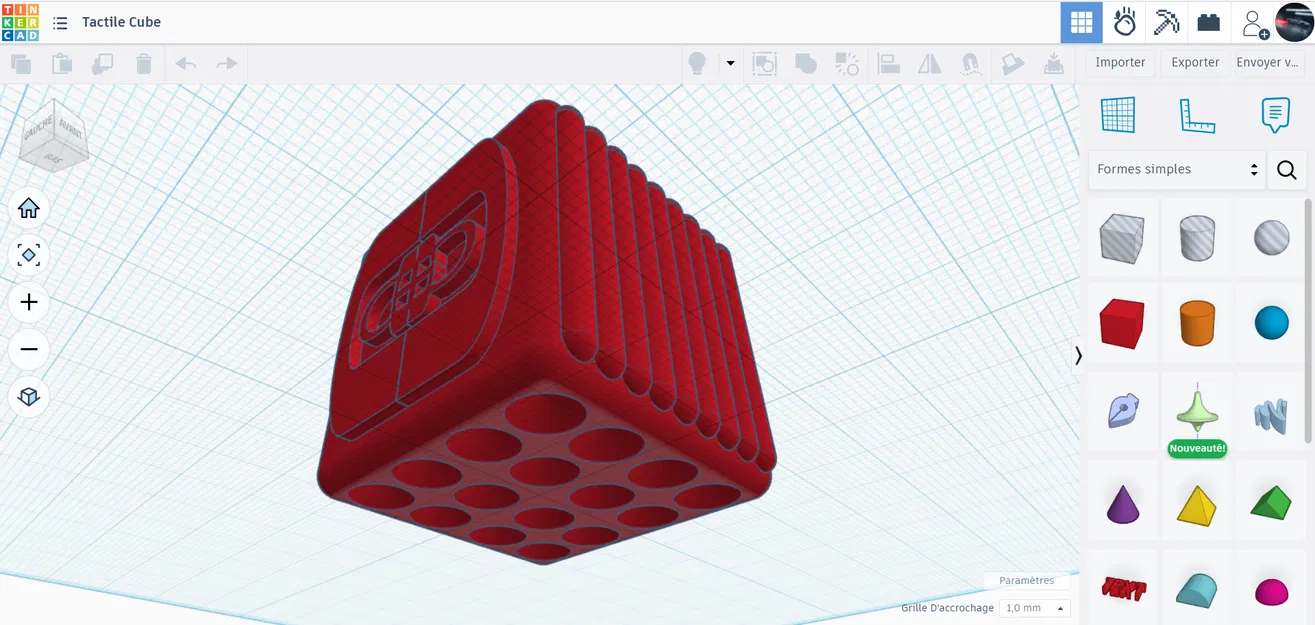Pick the Scribble shape

click(x=1121, y=412)
